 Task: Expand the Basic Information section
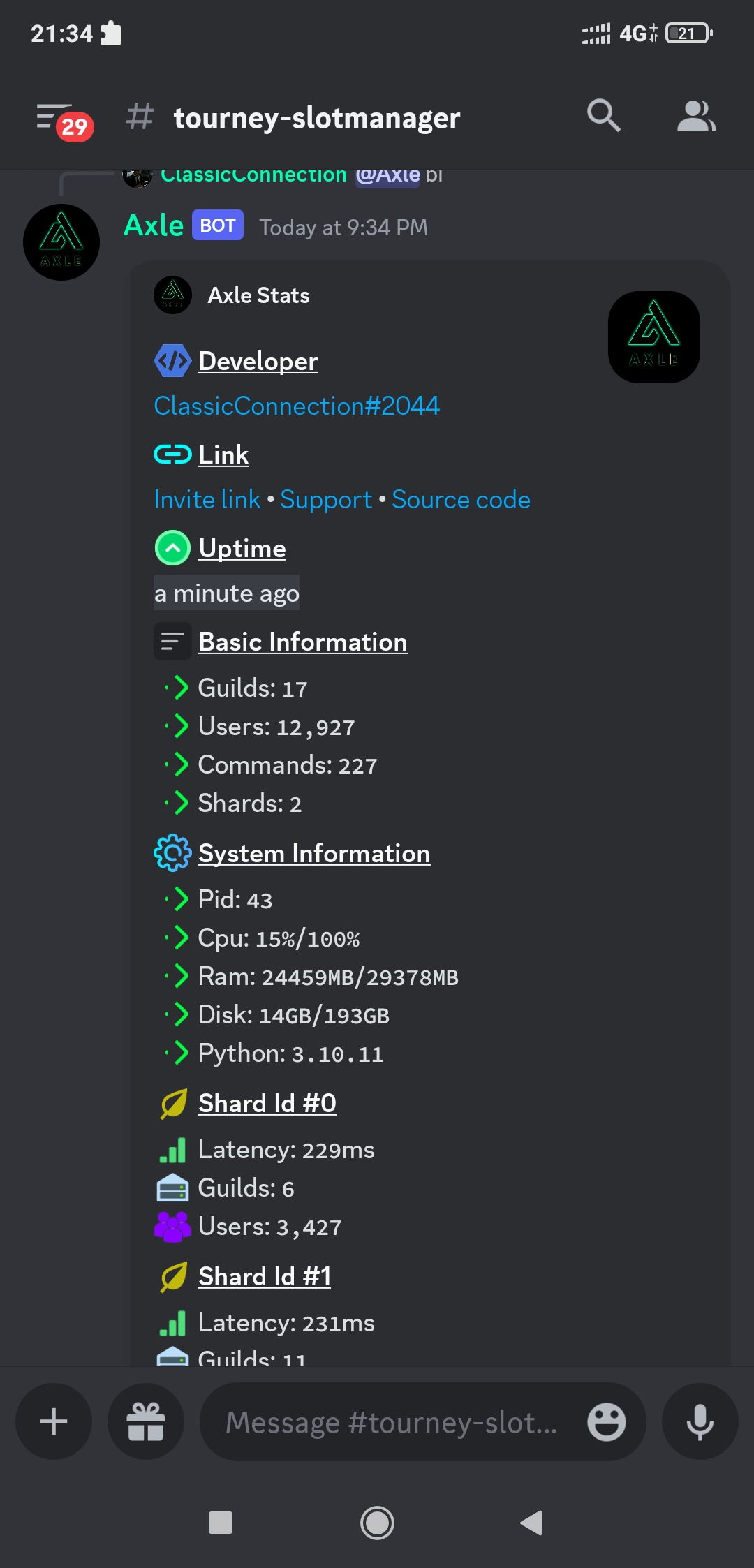click(303, 641)
